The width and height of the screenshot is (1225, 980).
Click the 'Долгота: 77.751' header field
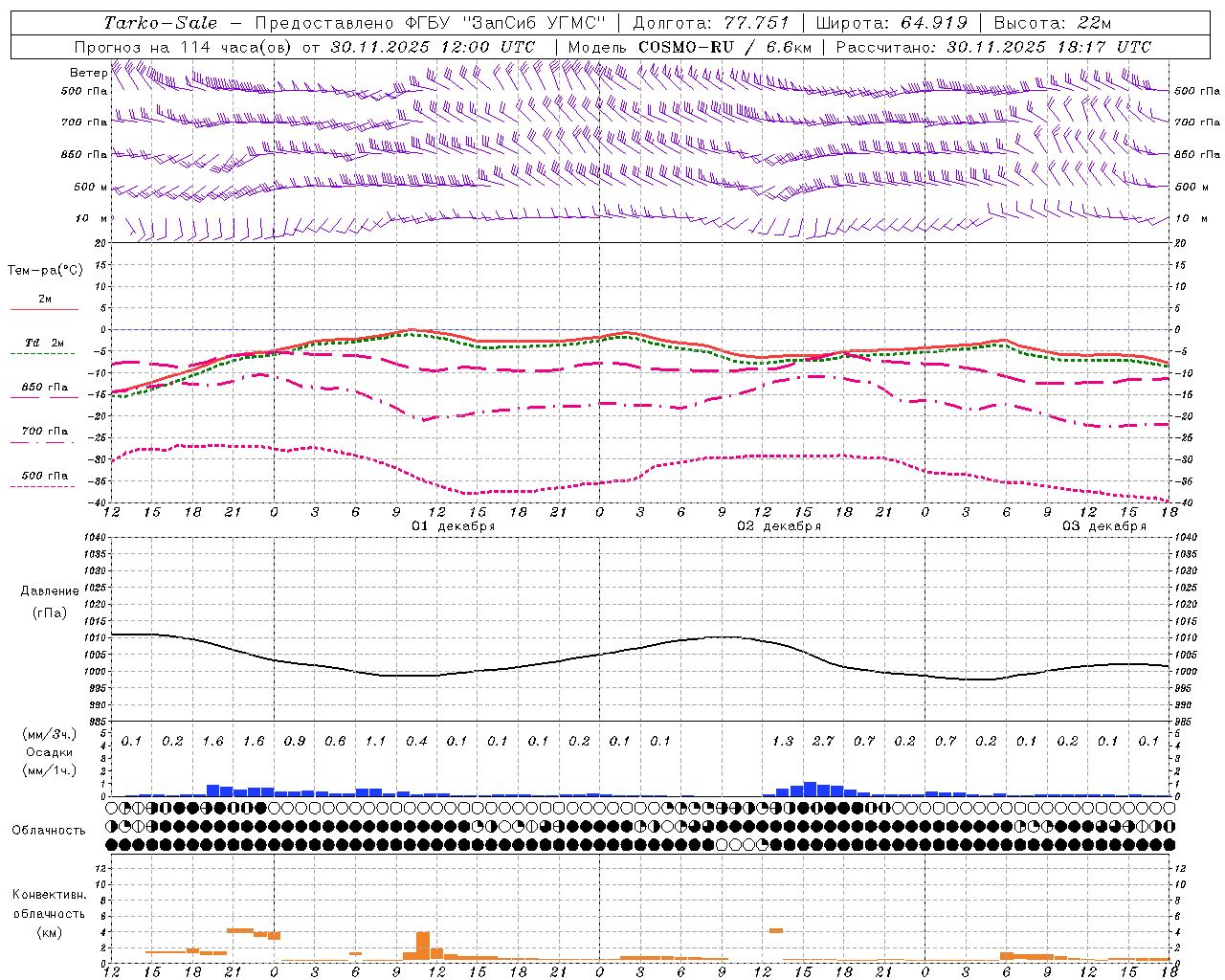711,23
